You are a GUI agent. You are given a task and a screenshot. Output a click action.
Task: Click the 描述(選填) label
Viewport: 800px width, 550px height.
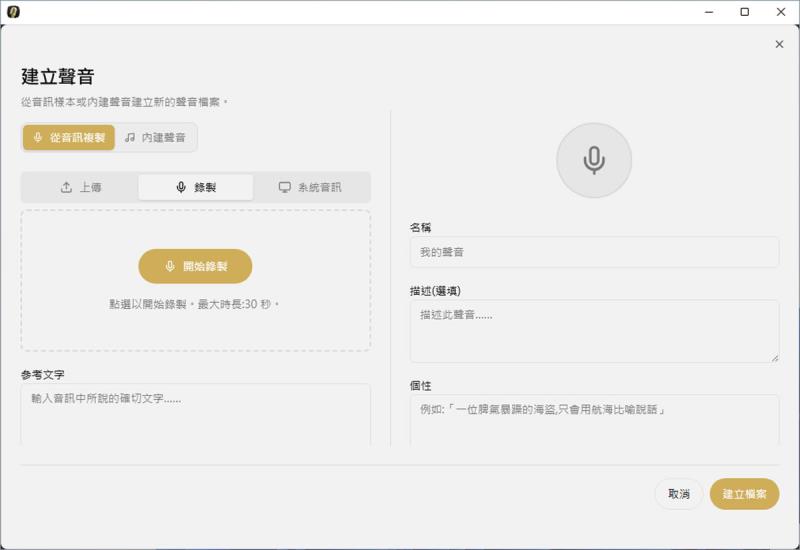(x=435, y=291)
